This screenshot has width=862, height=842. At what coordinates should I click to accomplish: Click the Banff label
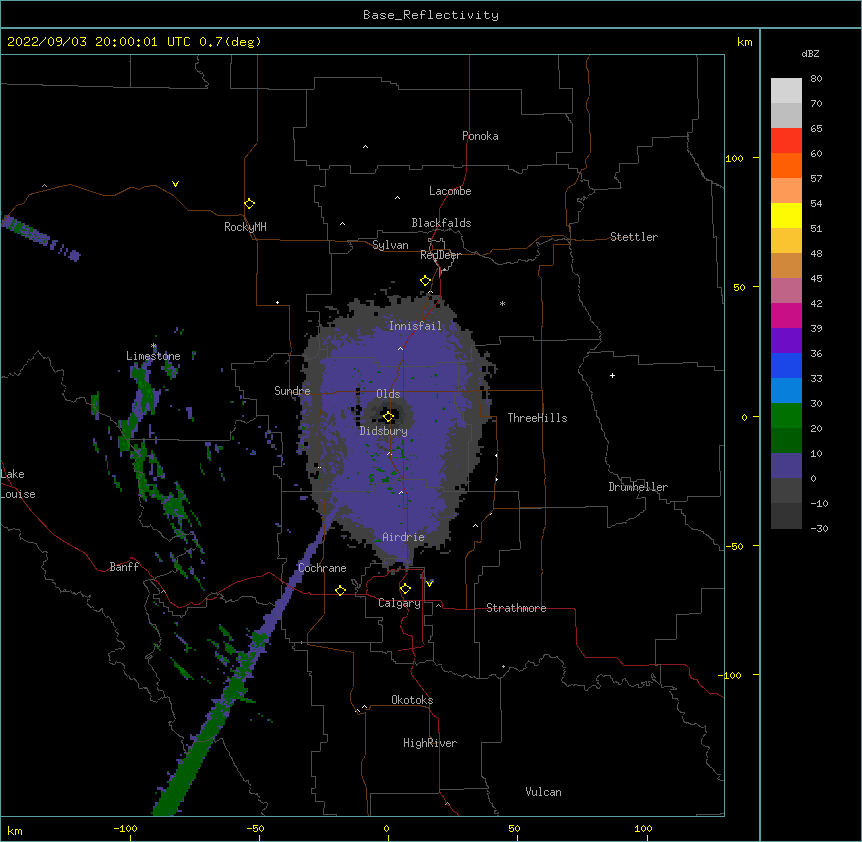click(x=124, y=567)
